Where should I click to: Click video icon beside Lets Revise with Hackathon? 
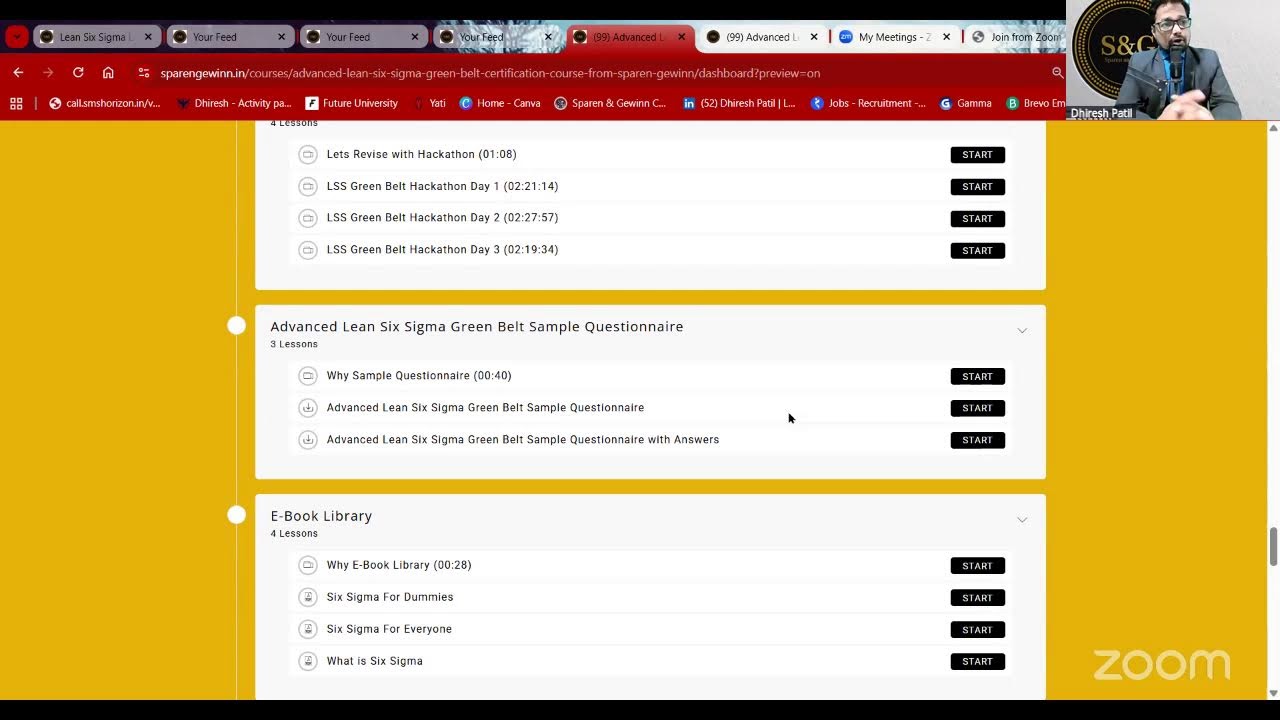[x=308, y=154]
